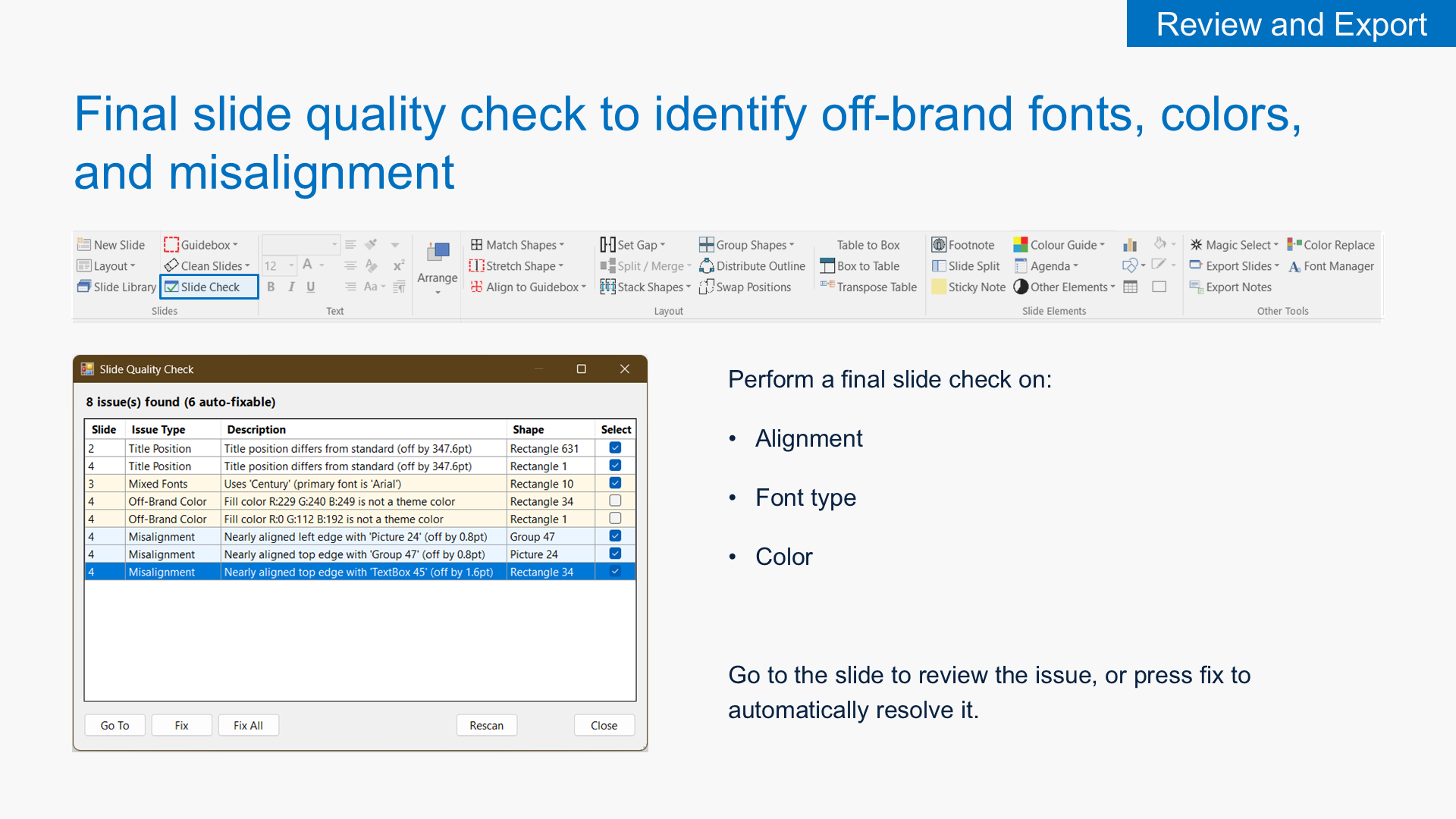The image size is (1456, 819).
Task: Click the Distribute Outline tool
Action: tap(752, 265)
